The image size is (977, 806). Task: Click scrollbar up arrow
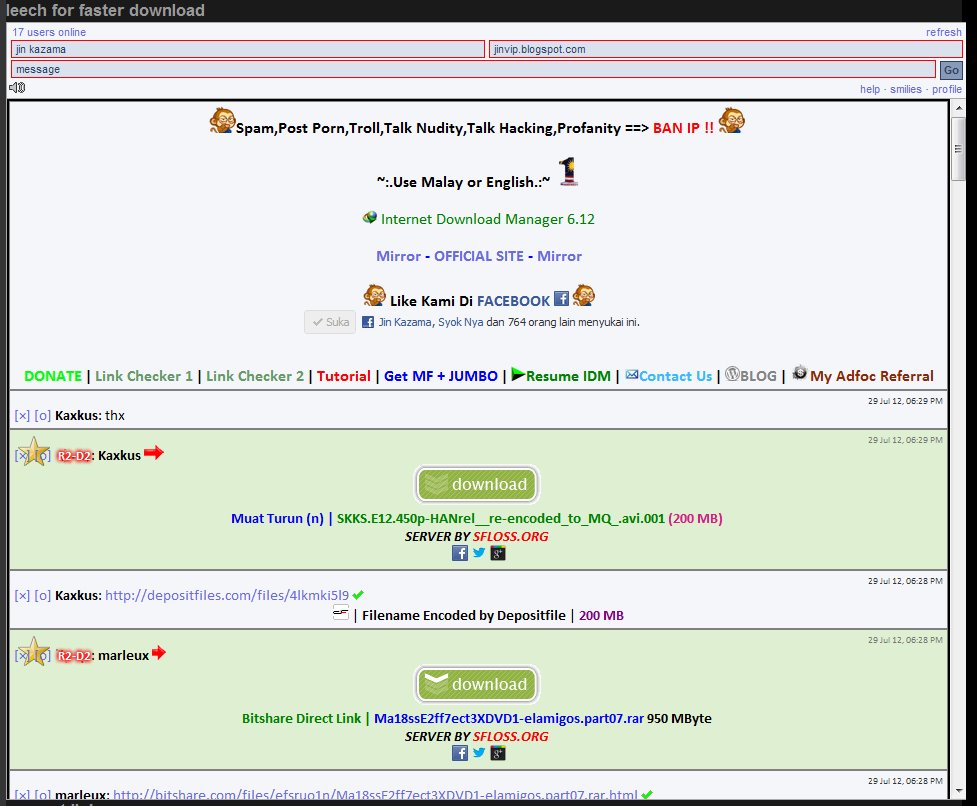(x=958, y=108)
